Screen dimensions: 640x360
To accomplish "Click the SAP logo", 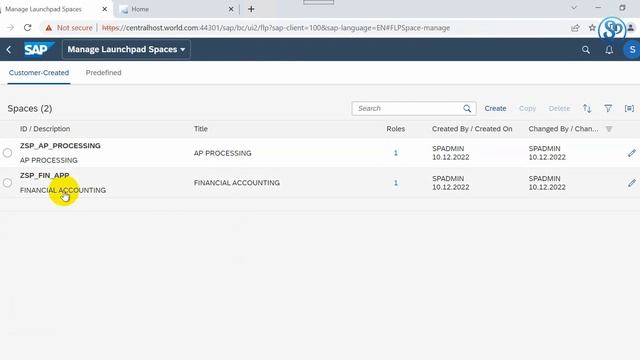I will pyautogui.click(x=38, y=49).
